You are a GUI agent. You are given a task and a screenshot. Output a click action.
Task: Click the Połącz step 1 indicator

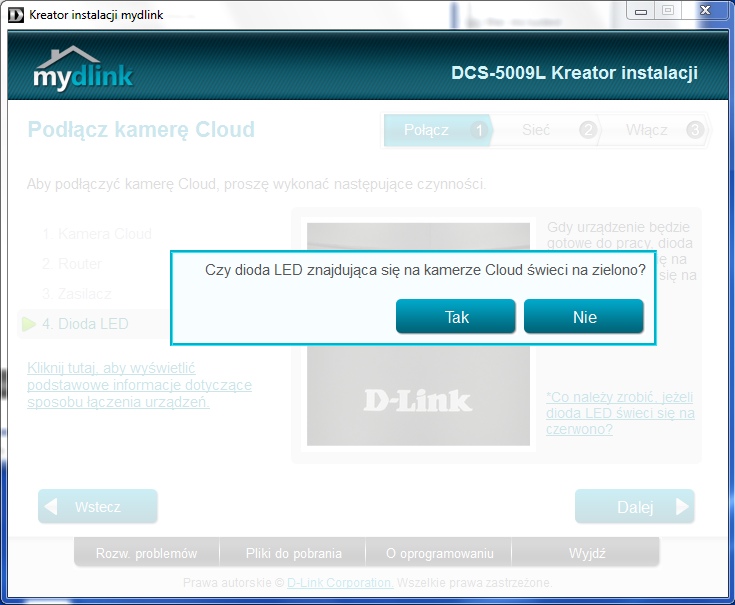point(437,130)
